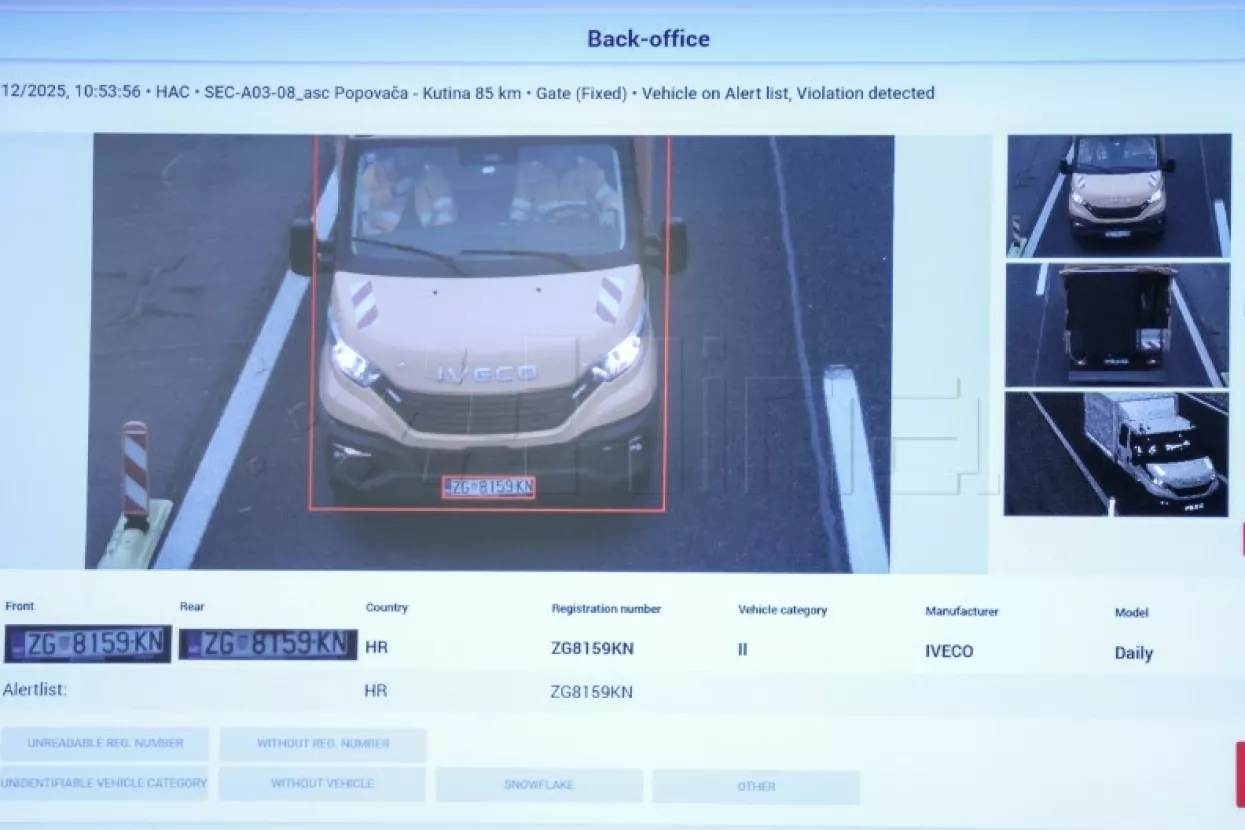
Task: Click the Vehicle category value II
Action: [743, 649]
